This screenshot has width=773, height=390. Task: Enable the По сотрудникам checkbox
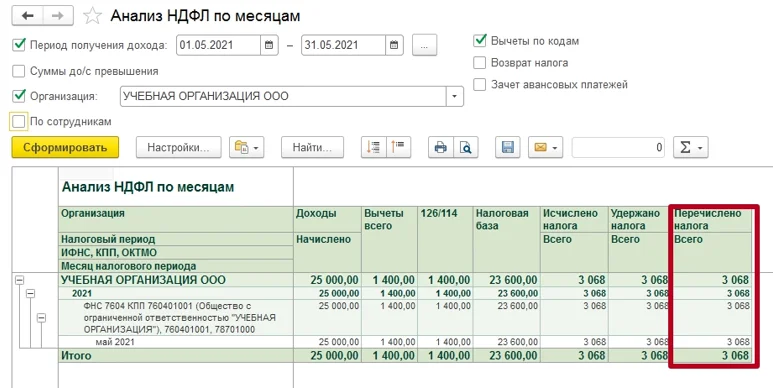[19, 121]
